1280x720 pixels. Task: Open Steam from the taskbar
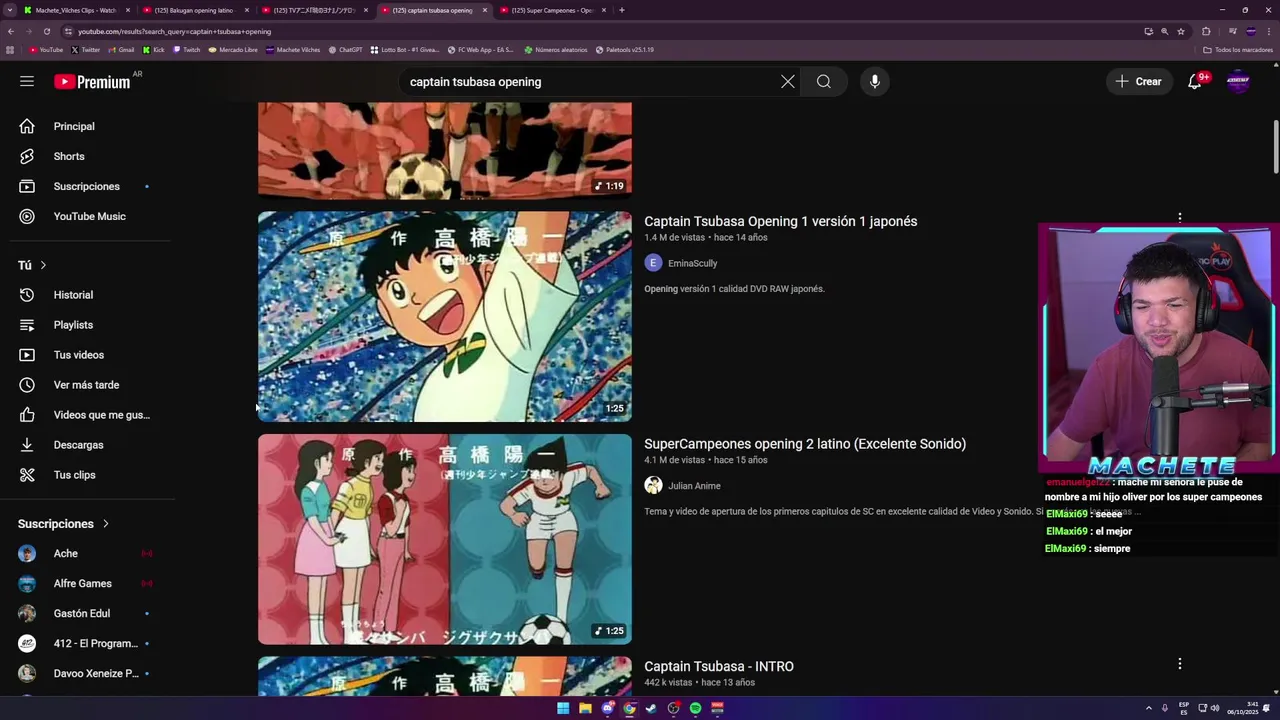(651, 708)
